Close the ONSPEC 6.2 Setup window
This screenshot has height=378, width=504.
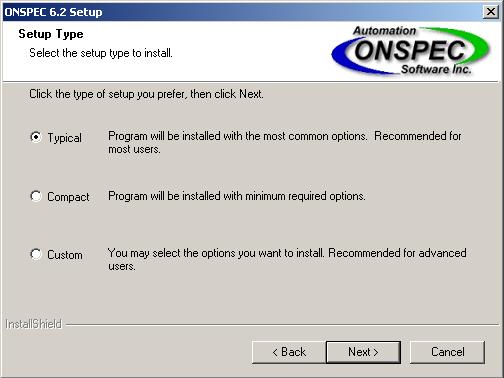(x=491, y=12)
